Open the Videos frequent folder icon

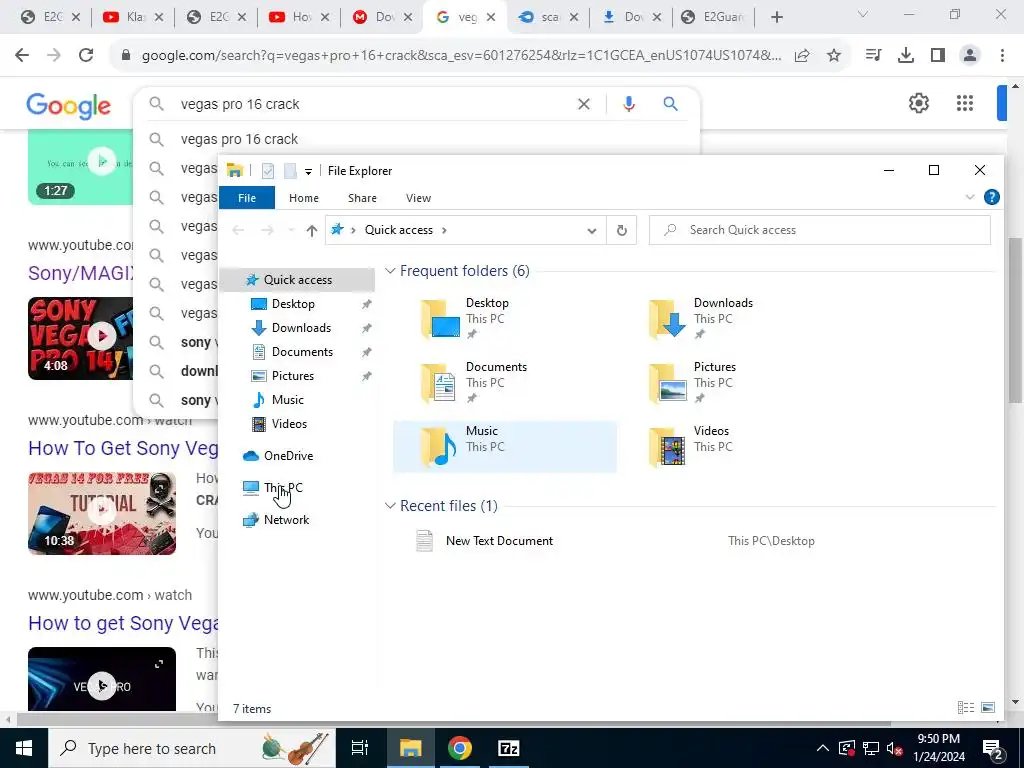click(x=668, y=447)
